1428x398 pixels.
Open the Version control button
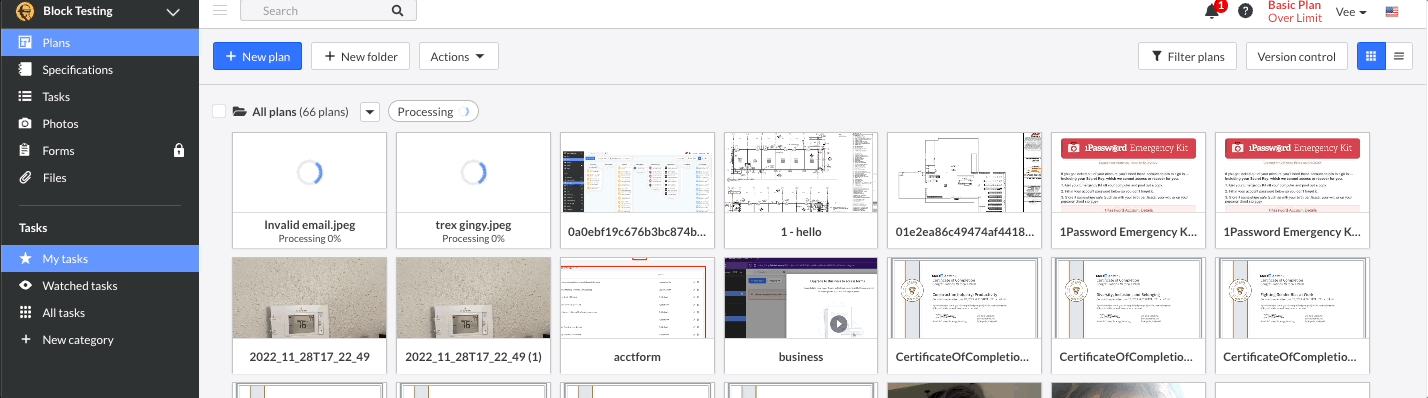click(x=1297, y=57)
